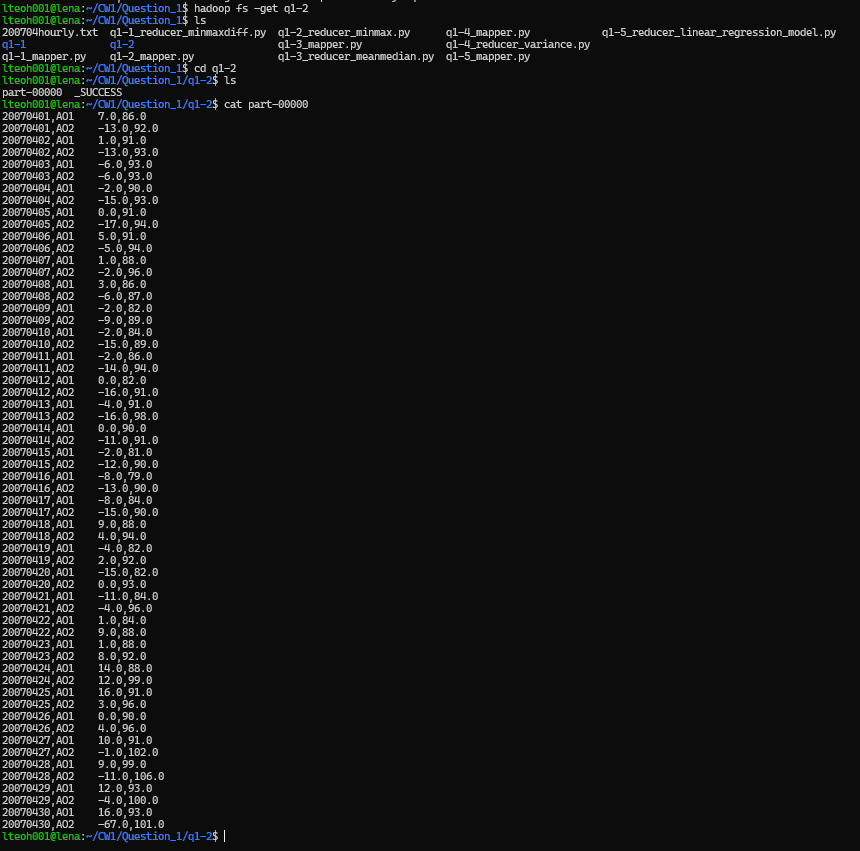Image resolution: width=860 pixels, height=851 pixels.
Task: Select the row 20070412,A01 0.0,82.0
Action: pos(74,381)
